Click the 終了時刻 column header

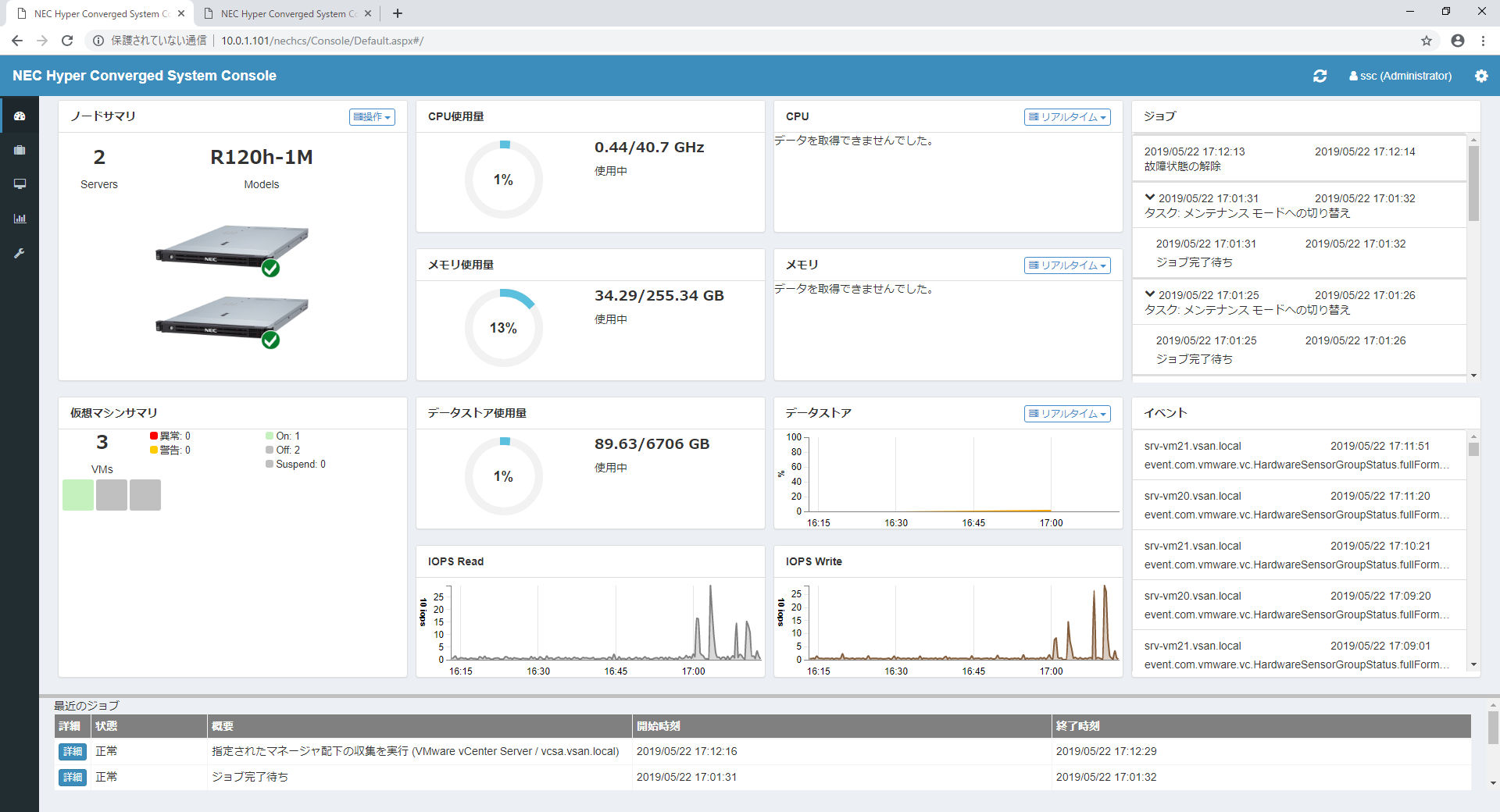[1261, 726]
